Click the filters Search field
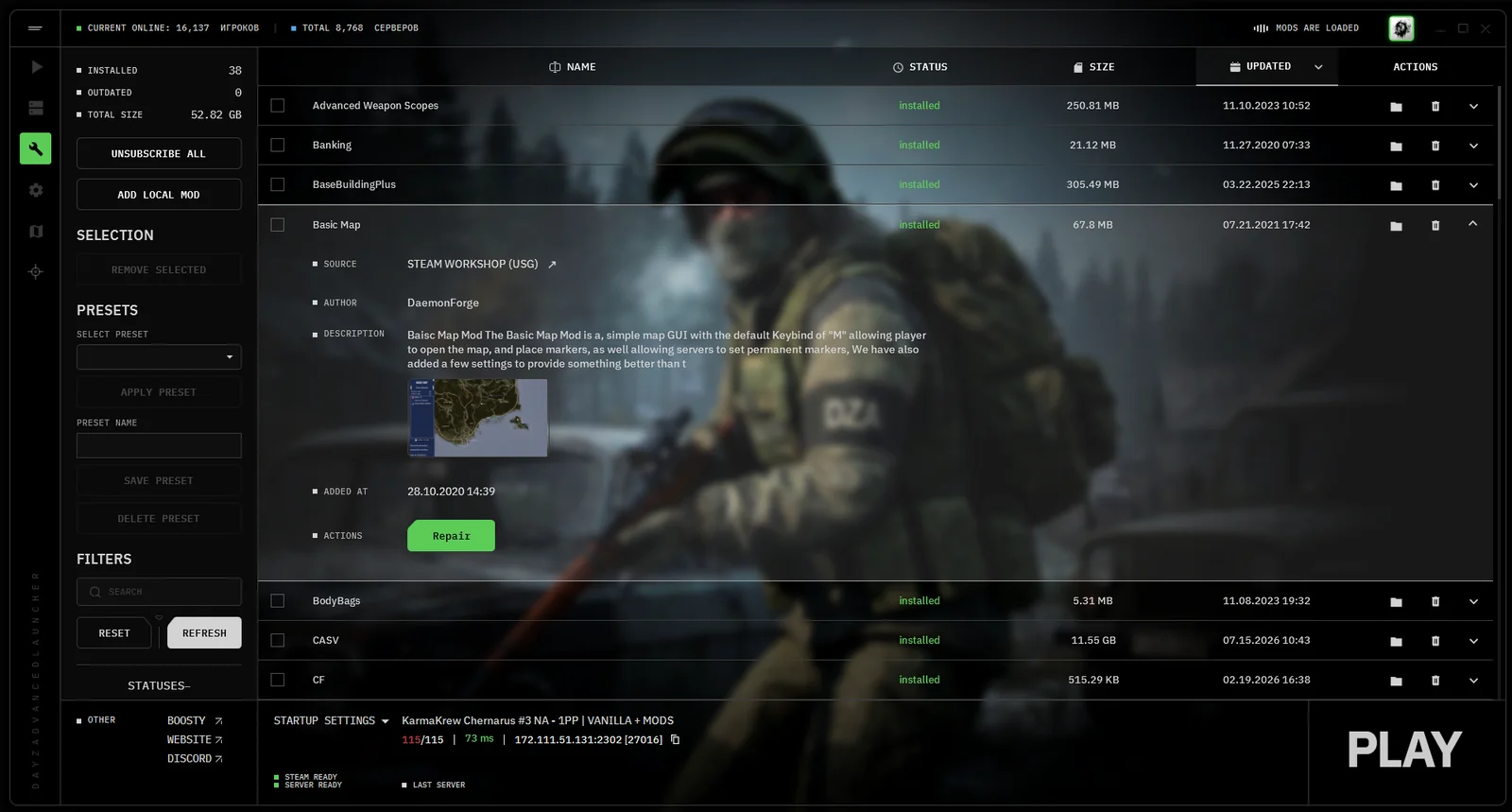The width and height of the screenshot is (1512, 812). click(x=159, y=592)
